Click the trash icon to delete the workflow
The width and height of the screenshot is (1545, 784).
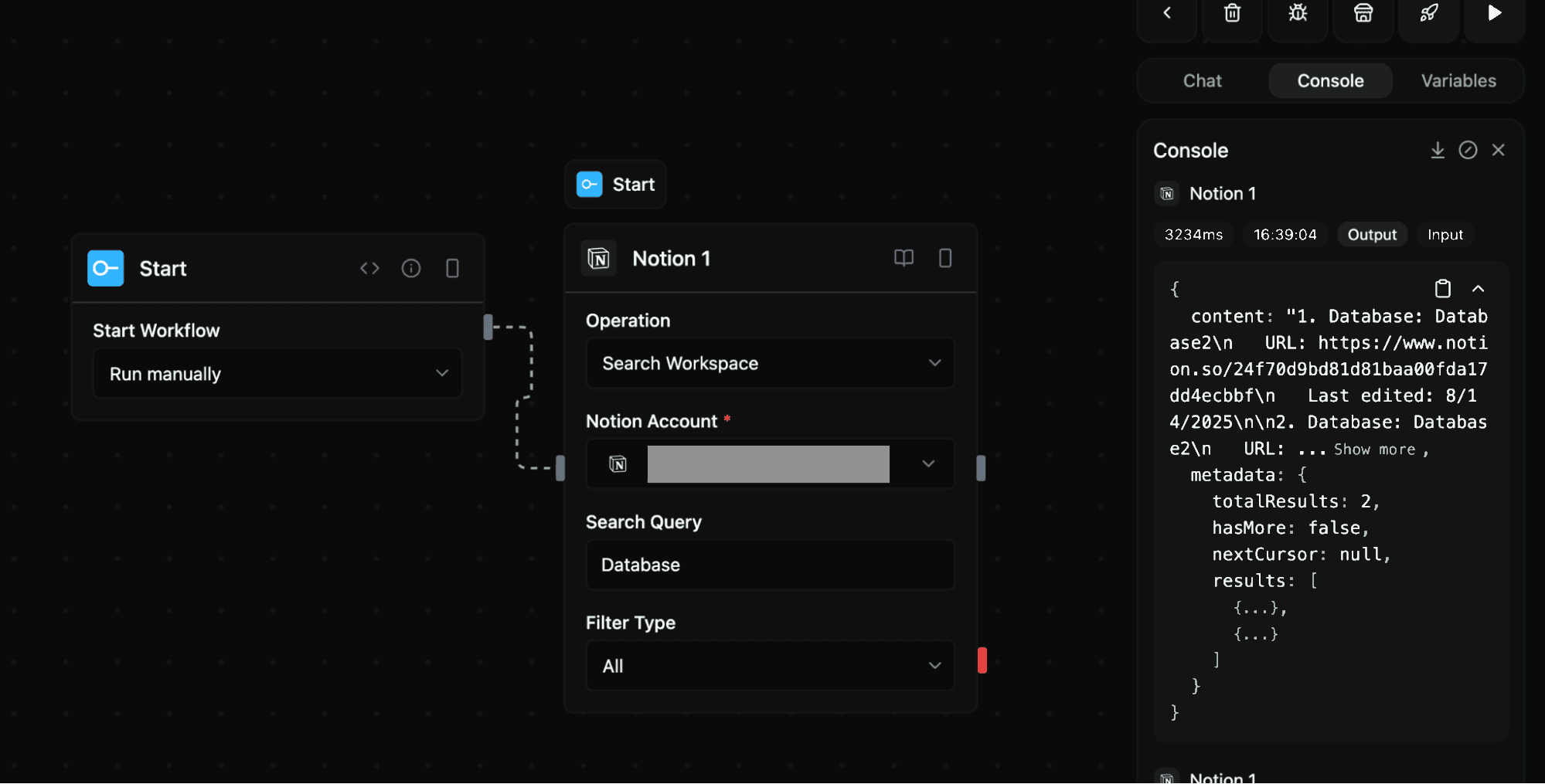coord(1232,12)
